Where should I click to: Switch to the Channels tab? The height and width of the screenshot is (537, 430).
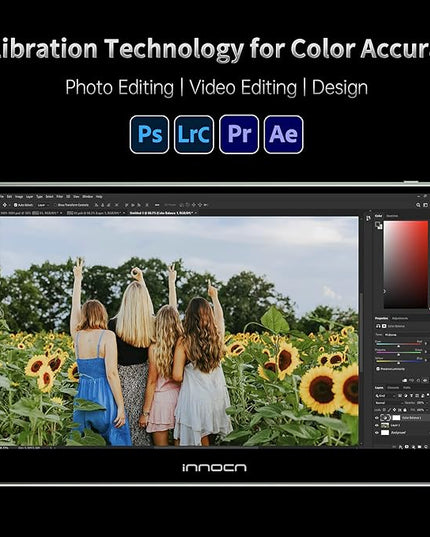click(x=393, y=388)
